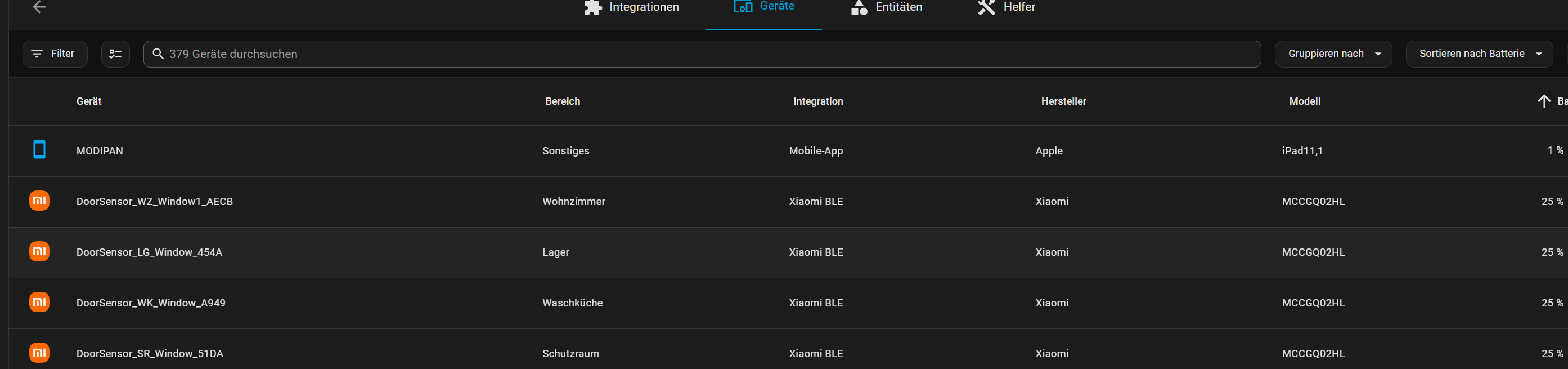Click Xiaomi icon for DoorSensor_WK_Window_A949
The height and width of the screenshot is (369, 1568).
pos(39,302)
